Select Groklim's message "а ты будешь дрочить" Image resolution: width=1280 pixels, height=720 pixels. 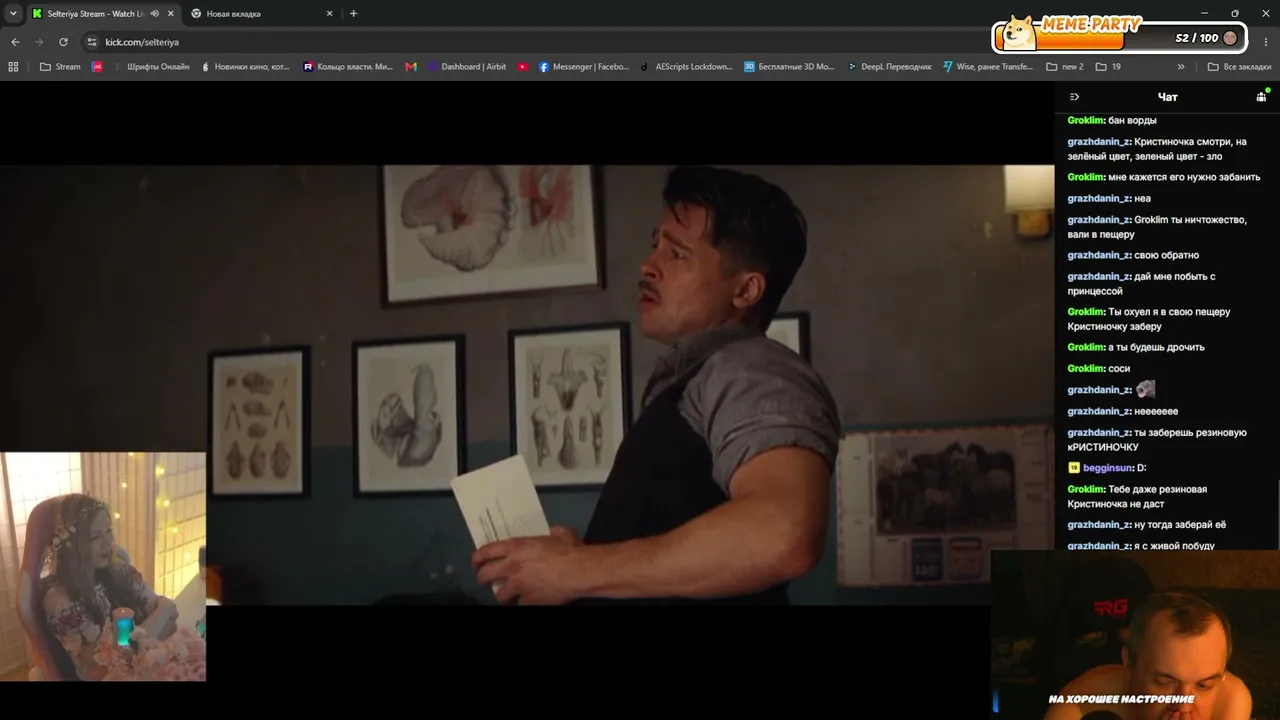pyautogui.click(x=1136, y=347)
